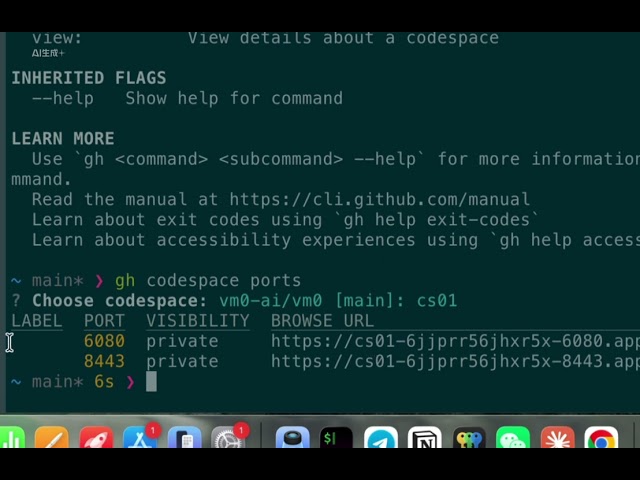Click the INHERITED FLAGS heading
Image resolution: width=640 pixels, height=480 pixels.
[89, 78]
